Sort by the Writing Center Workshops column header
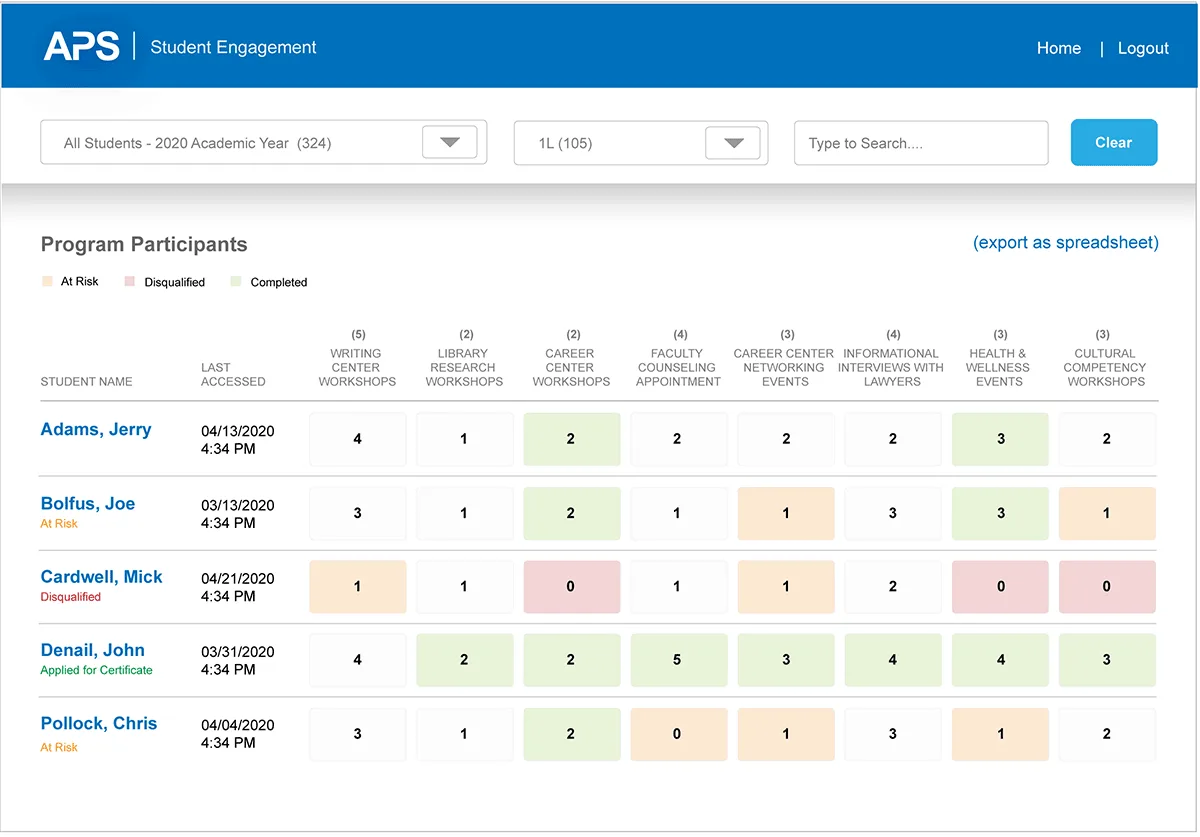The height and width of the screenshot is (837, 1200). pyautogui.click(x=357, y=367)
